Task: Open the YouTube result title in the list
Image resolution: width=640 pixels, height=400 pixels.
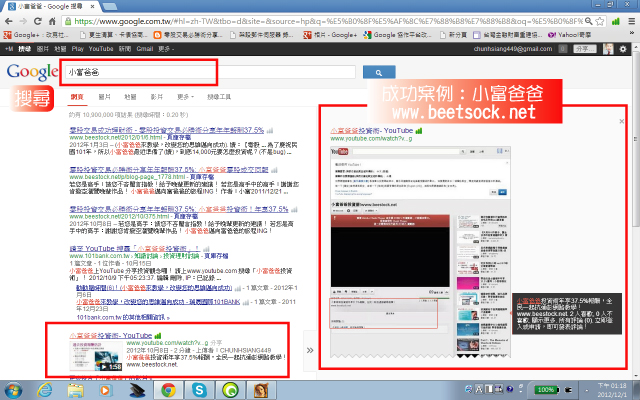Action: click(111, 336)
